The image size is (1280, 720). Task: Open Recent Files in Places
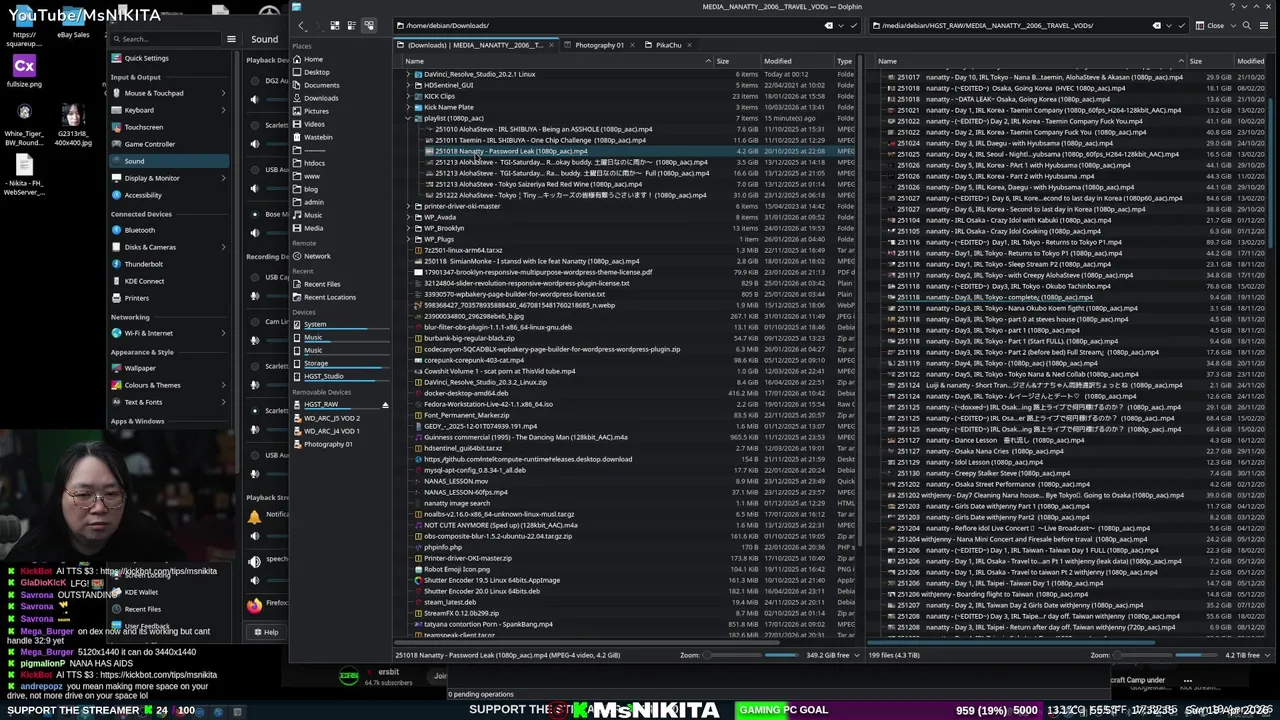[x=322, y=284]
